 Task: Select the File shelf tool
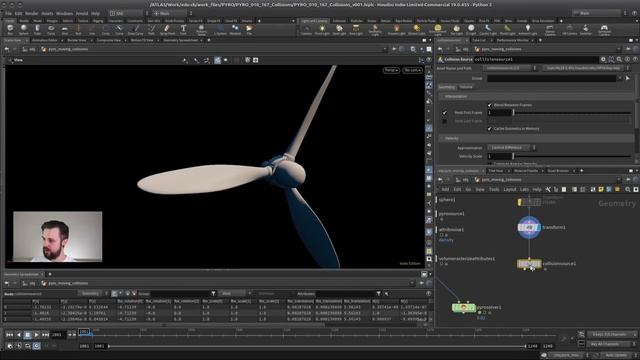point(249,29)
